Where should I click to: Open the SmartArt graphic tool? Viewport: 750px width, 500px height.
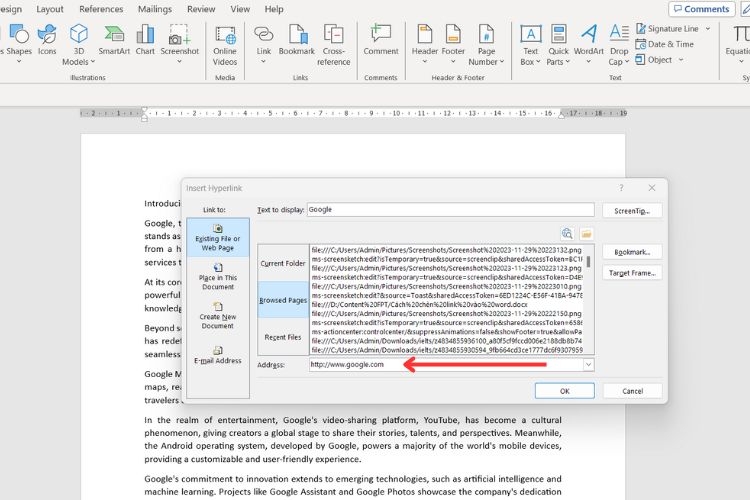(114, 41)
